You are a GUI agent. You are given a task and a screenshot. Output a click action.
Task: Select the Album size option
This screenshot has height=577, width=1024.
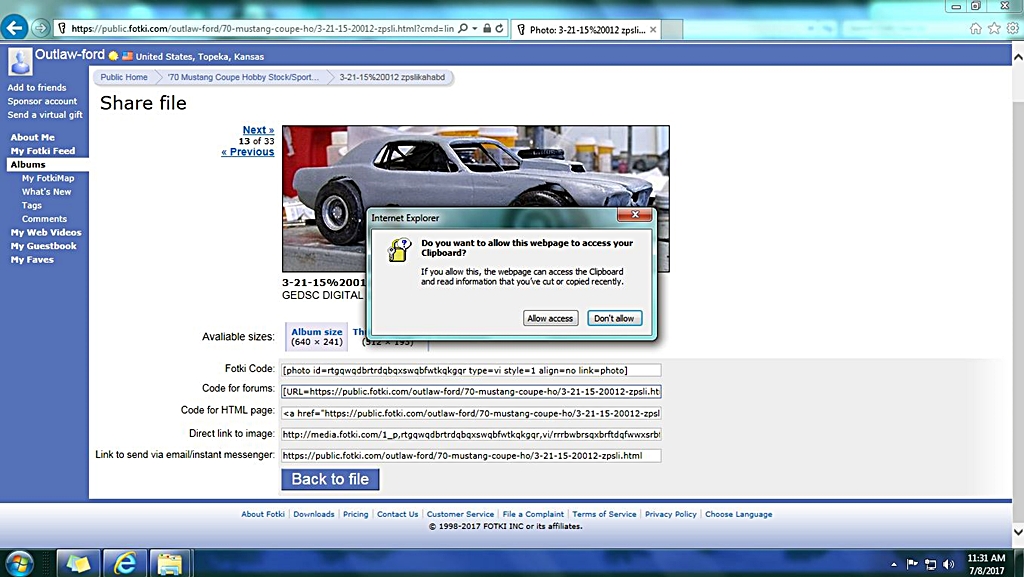point(316,337)
